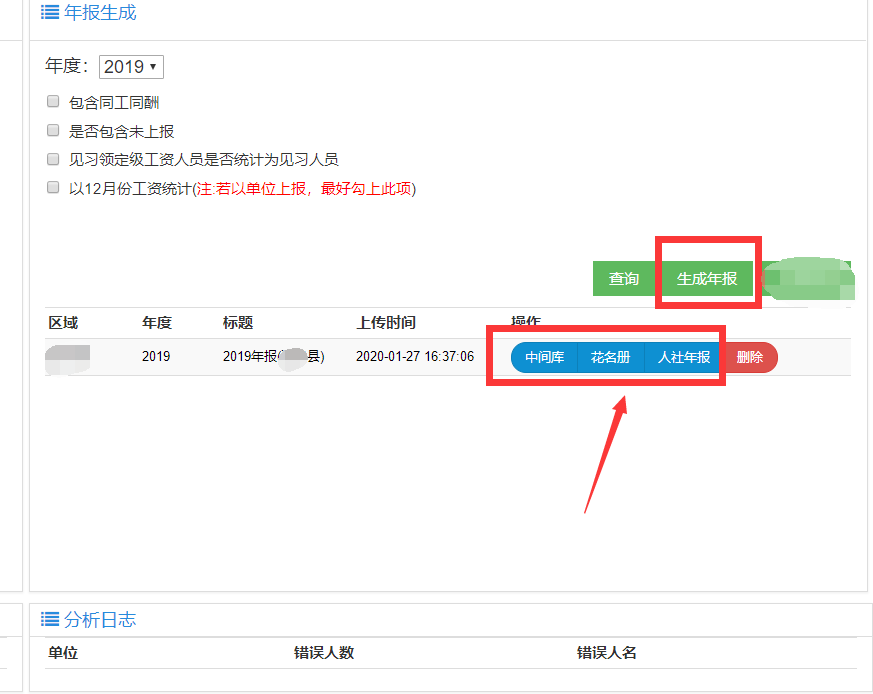Open 中间库 for the 2019 report
873x694 pixels.
(x=544, y=357)
